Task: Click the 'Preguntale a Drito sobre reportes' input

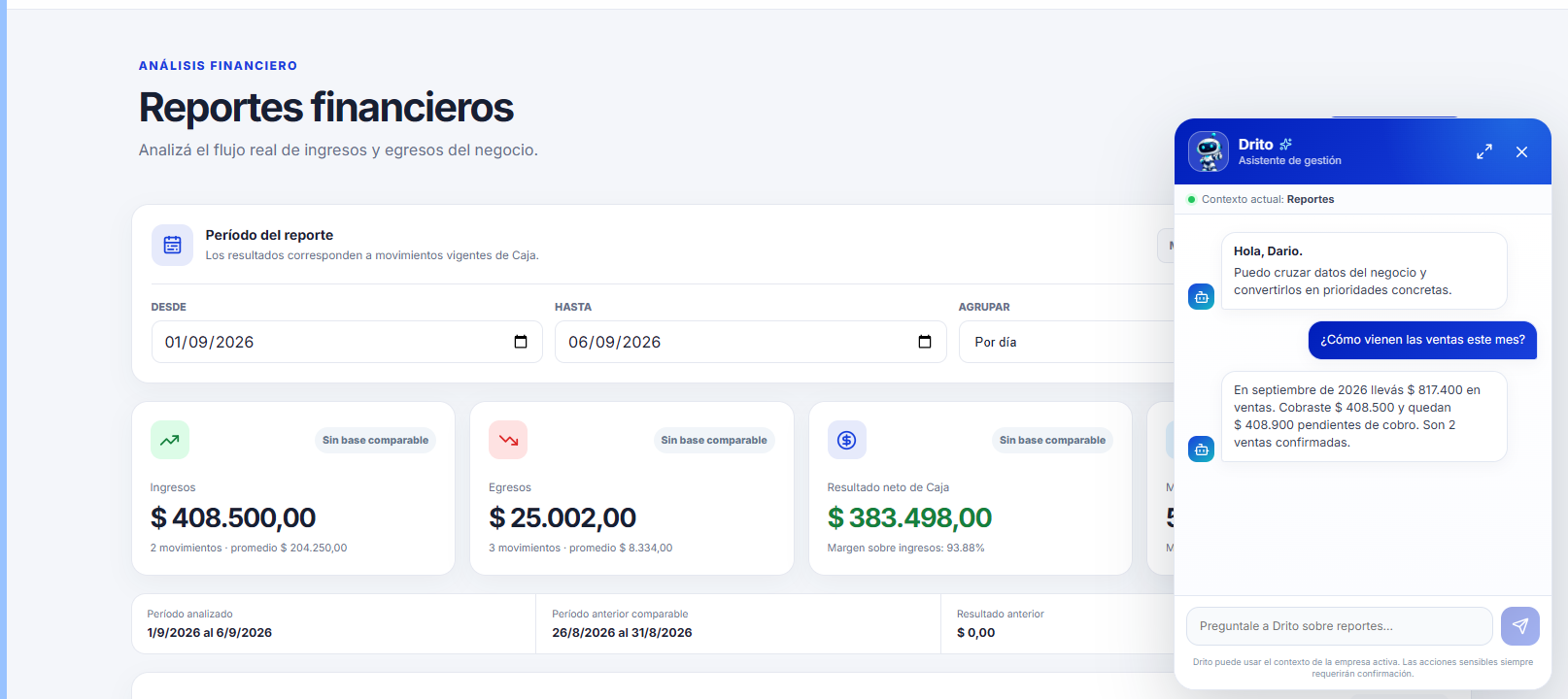Action: tap(1340, 626)
